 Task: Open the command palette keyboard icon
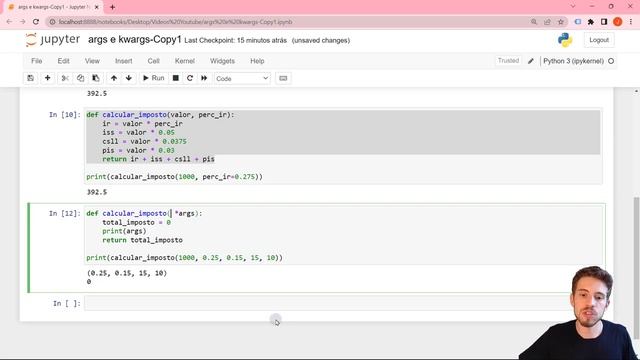click(283, 78)
